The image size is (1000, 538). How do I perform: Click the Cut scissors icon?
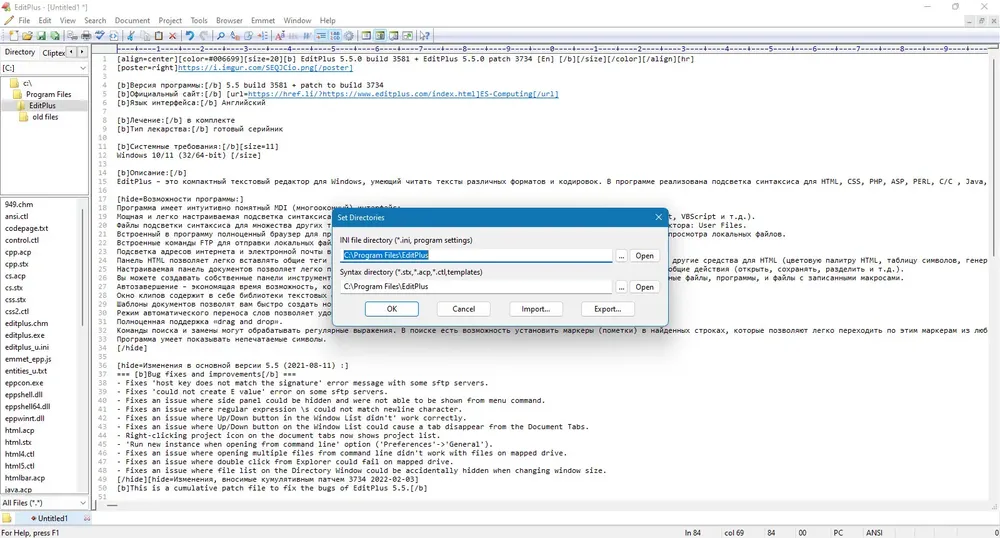coord(130,36)
